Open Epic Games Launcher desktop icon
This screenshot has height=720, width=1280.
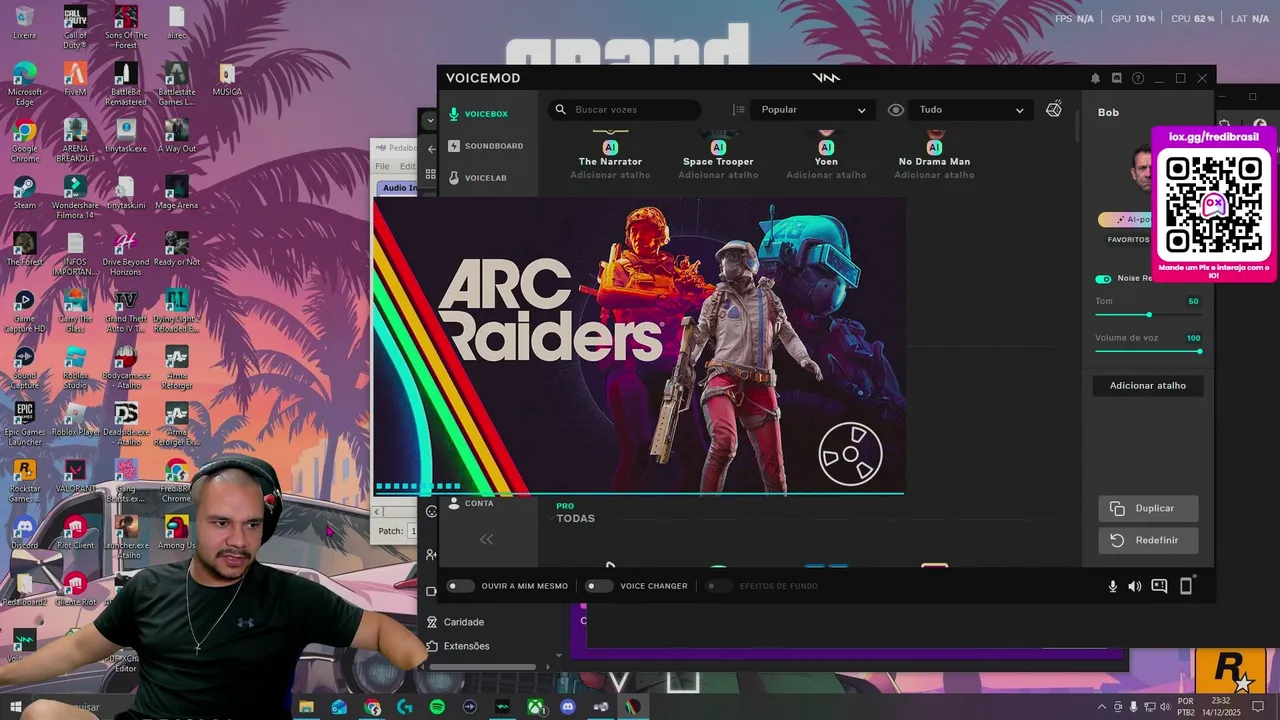click(24, 425)
